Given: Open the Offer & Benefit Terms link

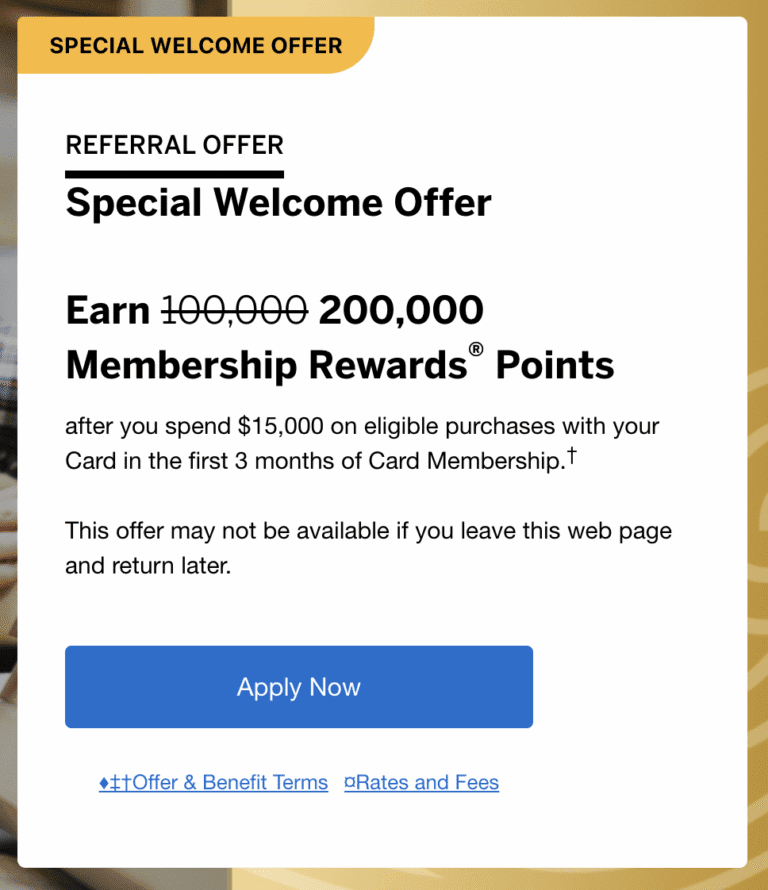Looking at the screenshot, I should (230, 783).
